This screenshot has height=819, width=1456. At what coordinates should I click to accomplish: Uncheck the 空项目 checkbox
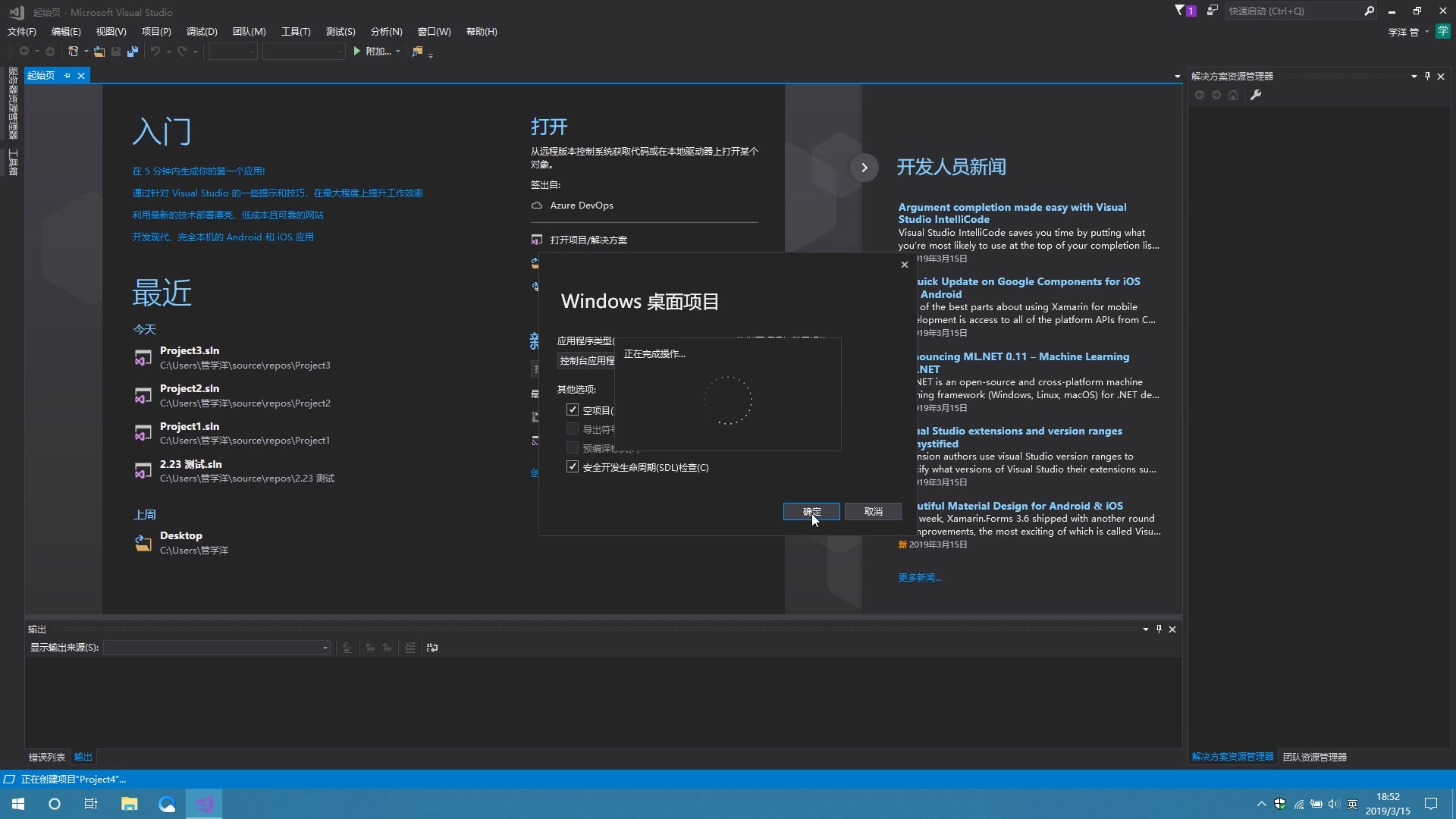pos(573,409)
